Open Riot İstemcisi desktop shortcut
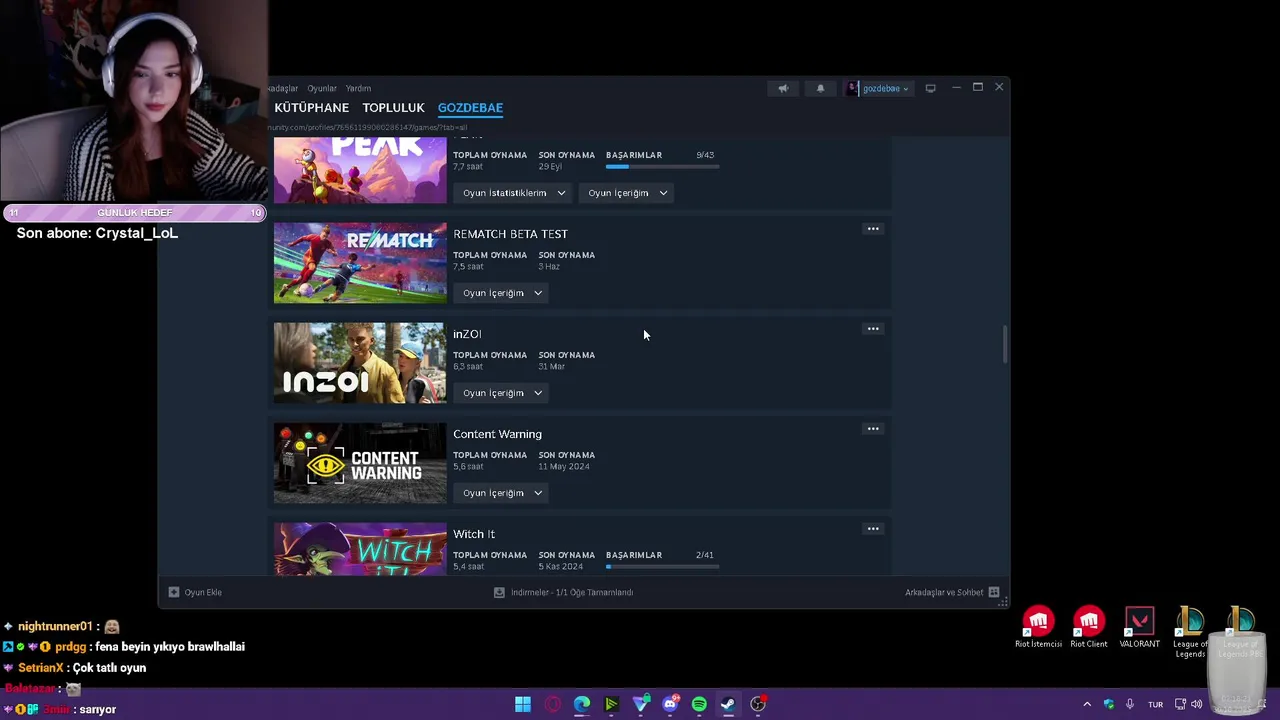This screenshot has height=720, width=1280. (x=1038, y=628)
